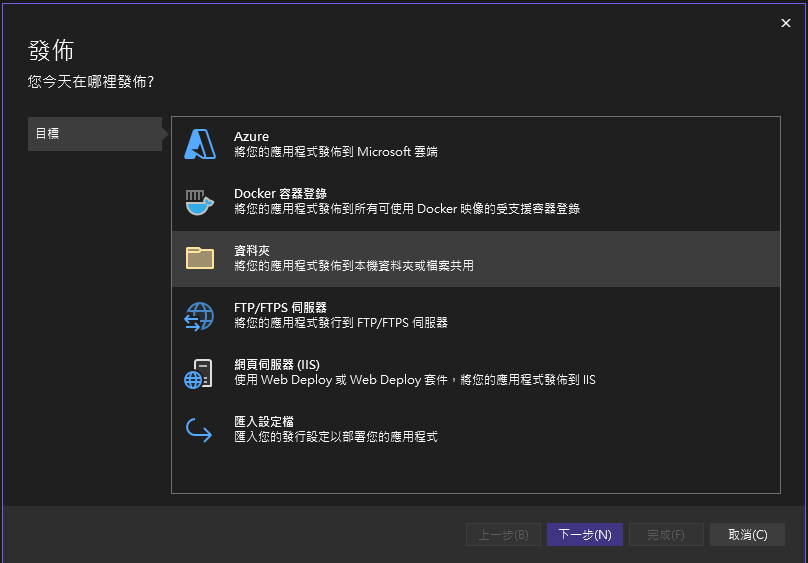Click the disabled 上一步(B) button
This screenshot has width=808, height=563.
503,535
